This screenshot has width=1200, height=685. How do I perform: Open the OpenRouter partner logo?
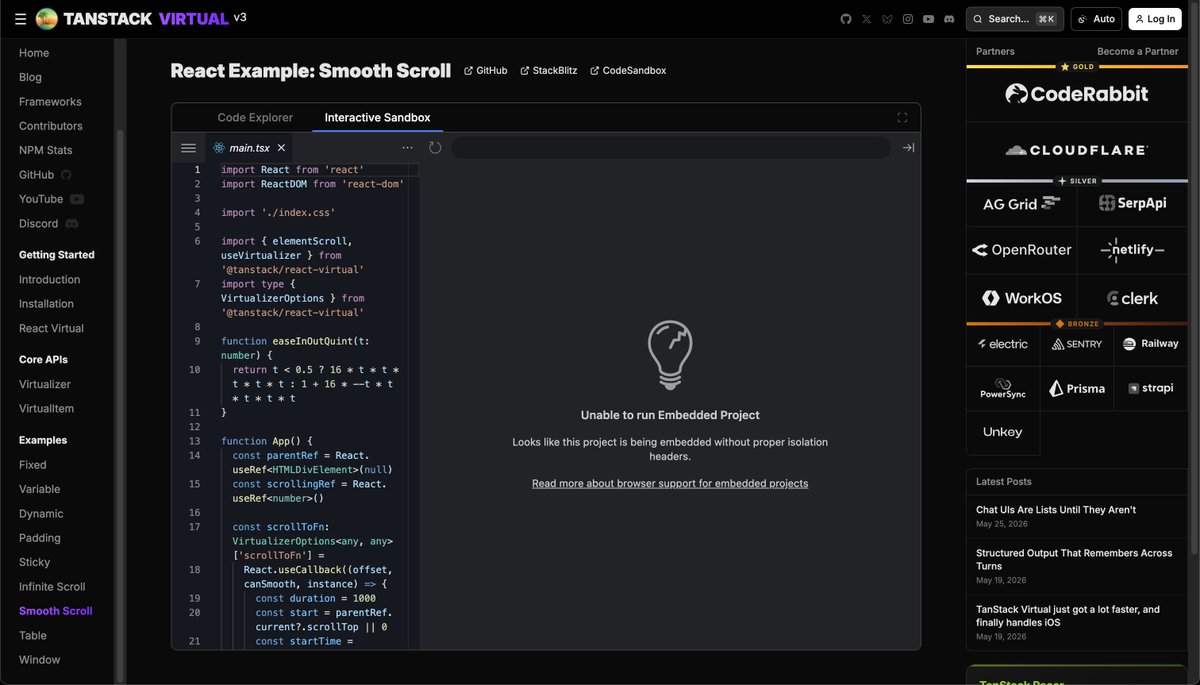(x=1021, y=250)
